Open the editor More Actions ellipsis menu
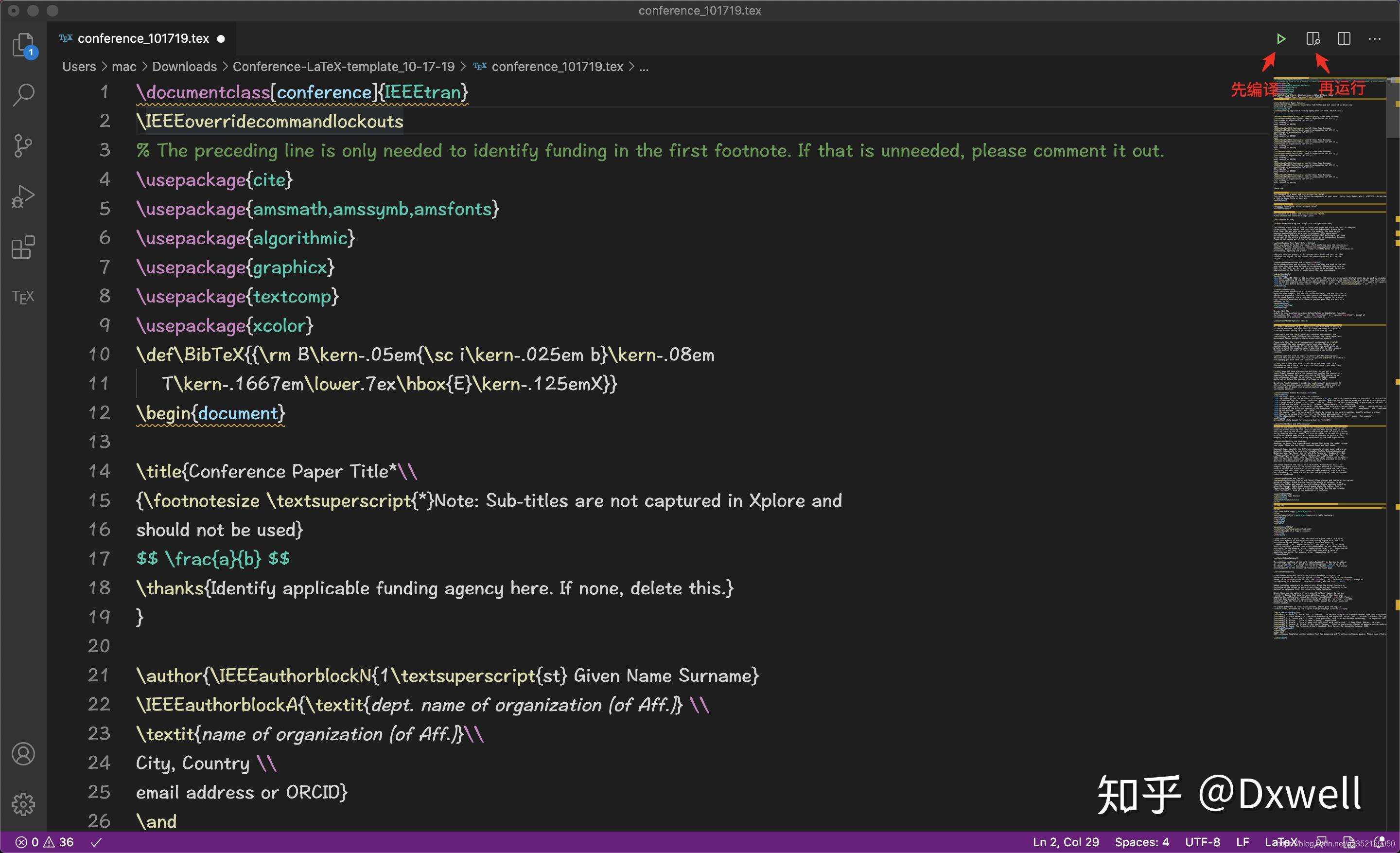 [x=1374, y=38]
